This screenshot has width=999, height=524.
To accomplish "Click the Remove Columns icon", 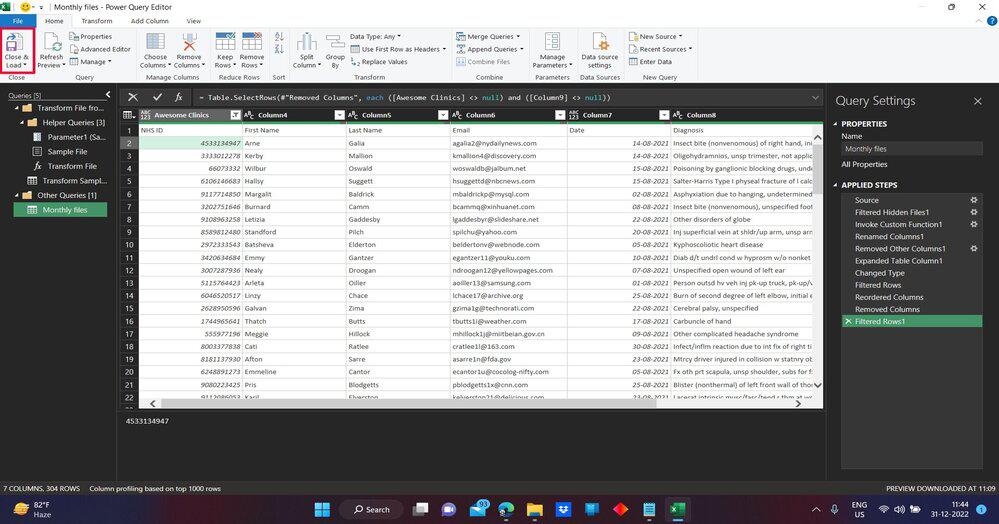I will click(189, 42).
